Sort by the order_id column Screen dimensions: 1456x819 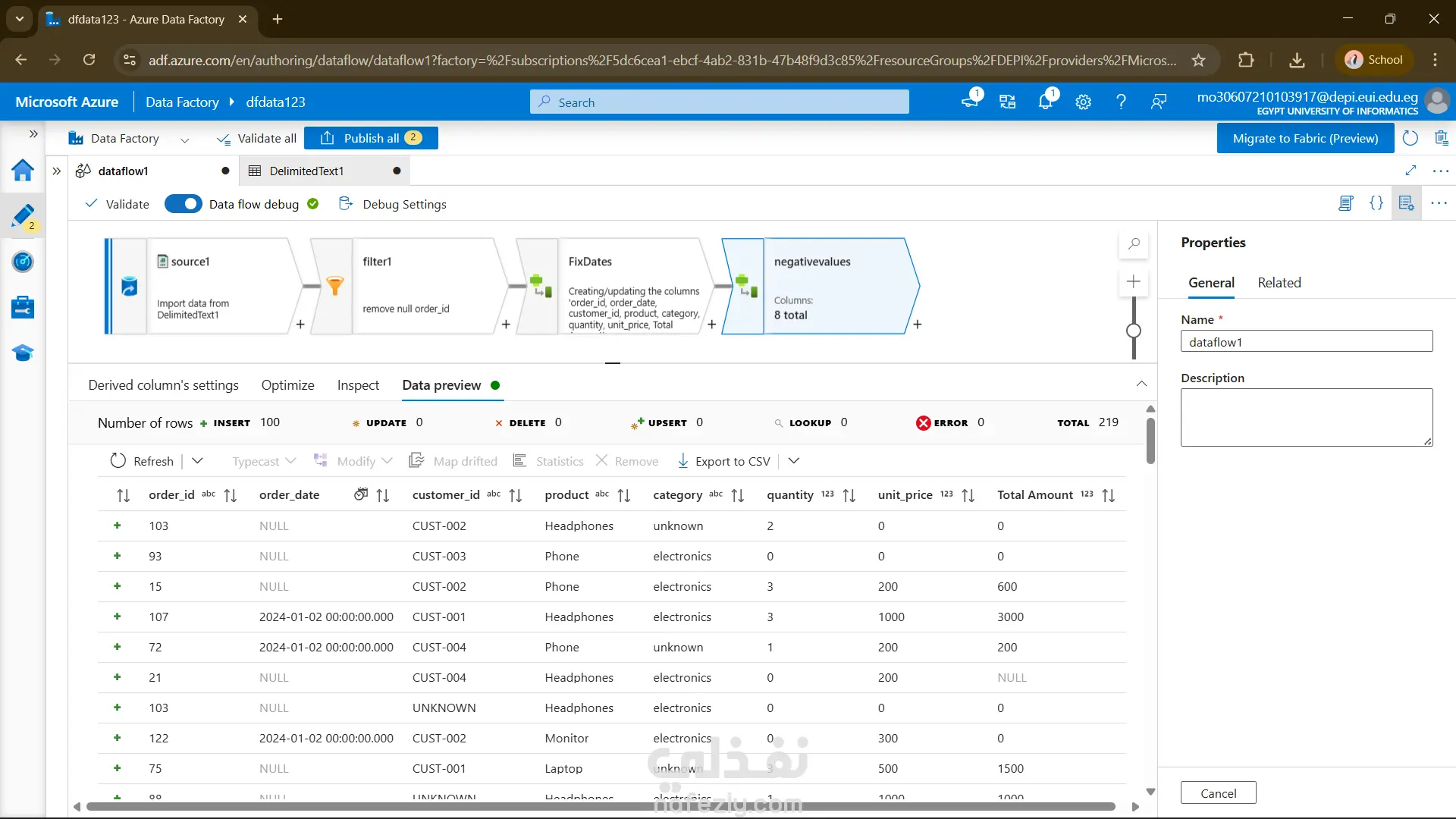[231, 495]
